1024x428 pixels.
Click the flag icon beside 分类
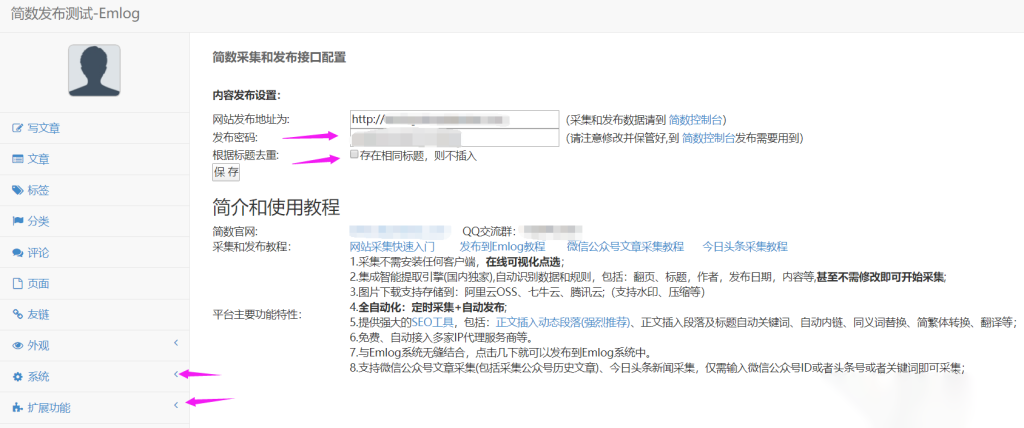[x=18, y=221]
